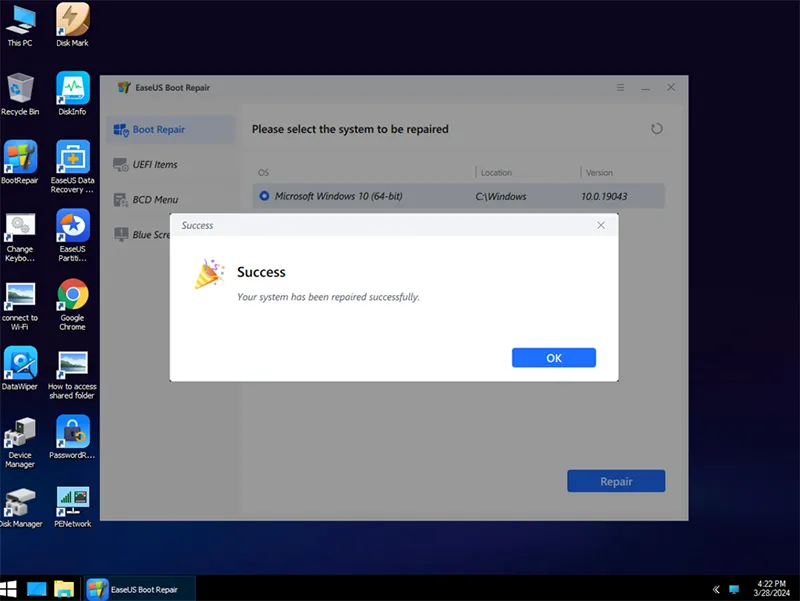Minimize the EaseUS Boot Repair window
Image resolution: width=800 pixels, height=601 pixels.
pyautogui.click(x=645, y=88)
